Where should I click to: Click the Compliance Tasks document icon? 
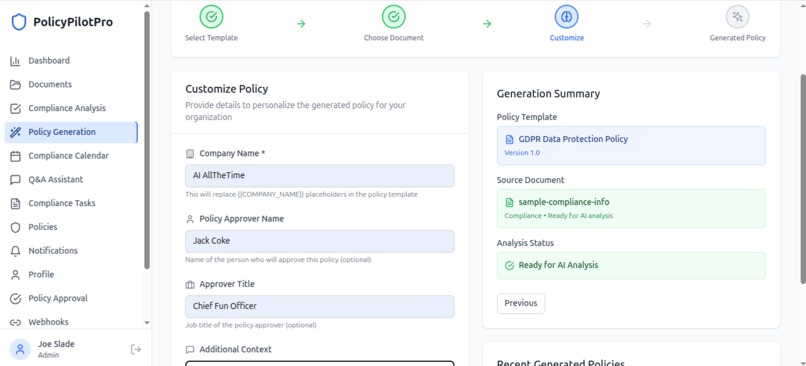(x=15, y=204)
